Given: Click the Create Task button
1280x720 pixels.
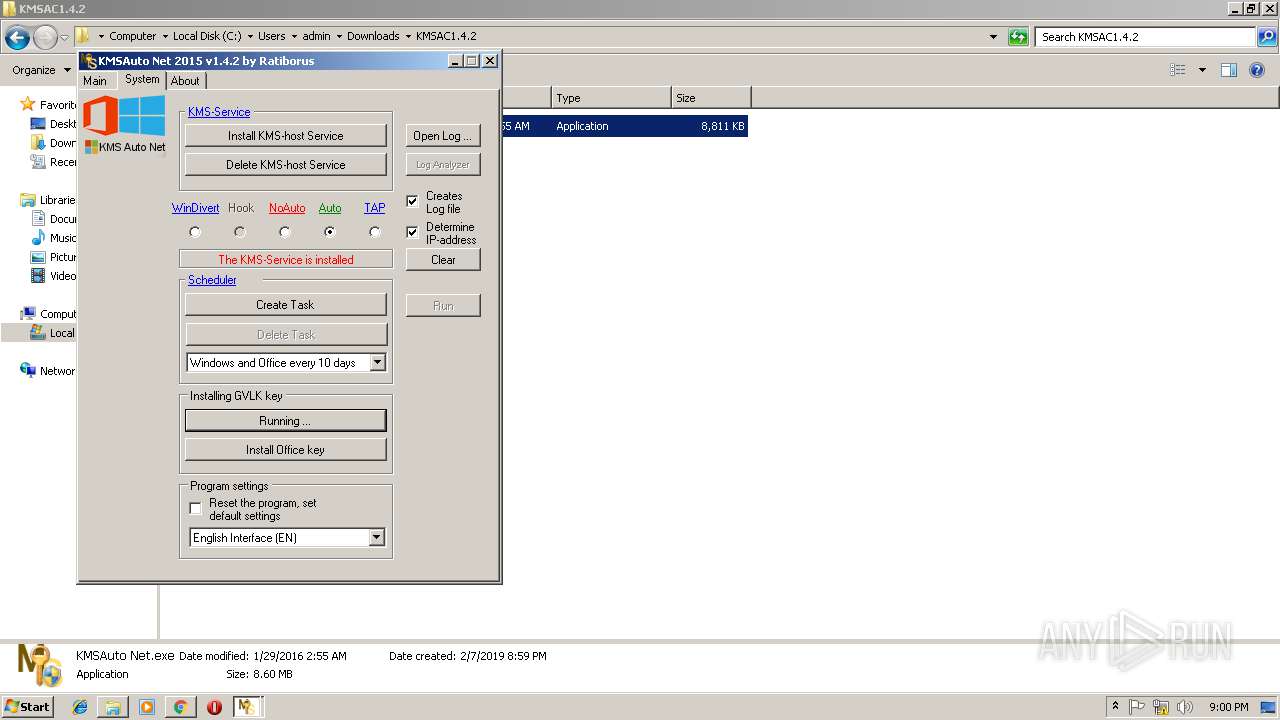Looking at the screenshot, I should point(286,305).
